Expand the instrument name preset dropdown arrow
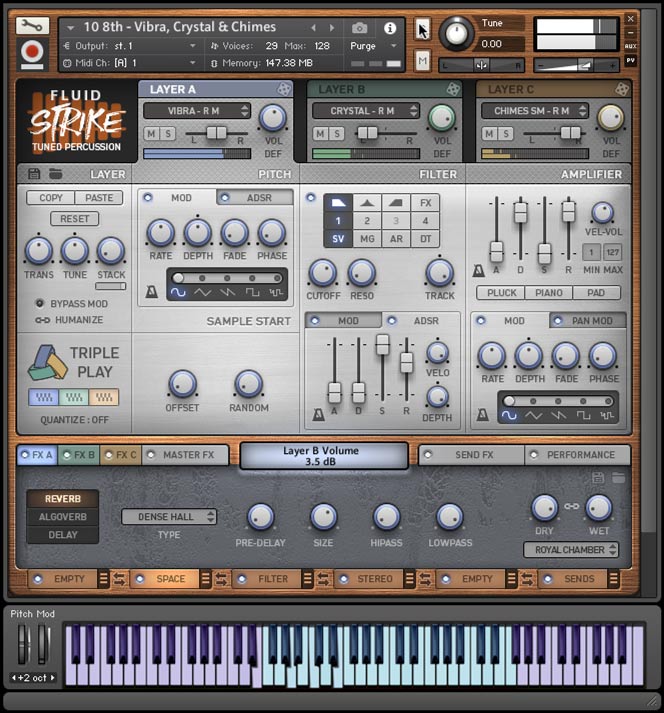 70,28
